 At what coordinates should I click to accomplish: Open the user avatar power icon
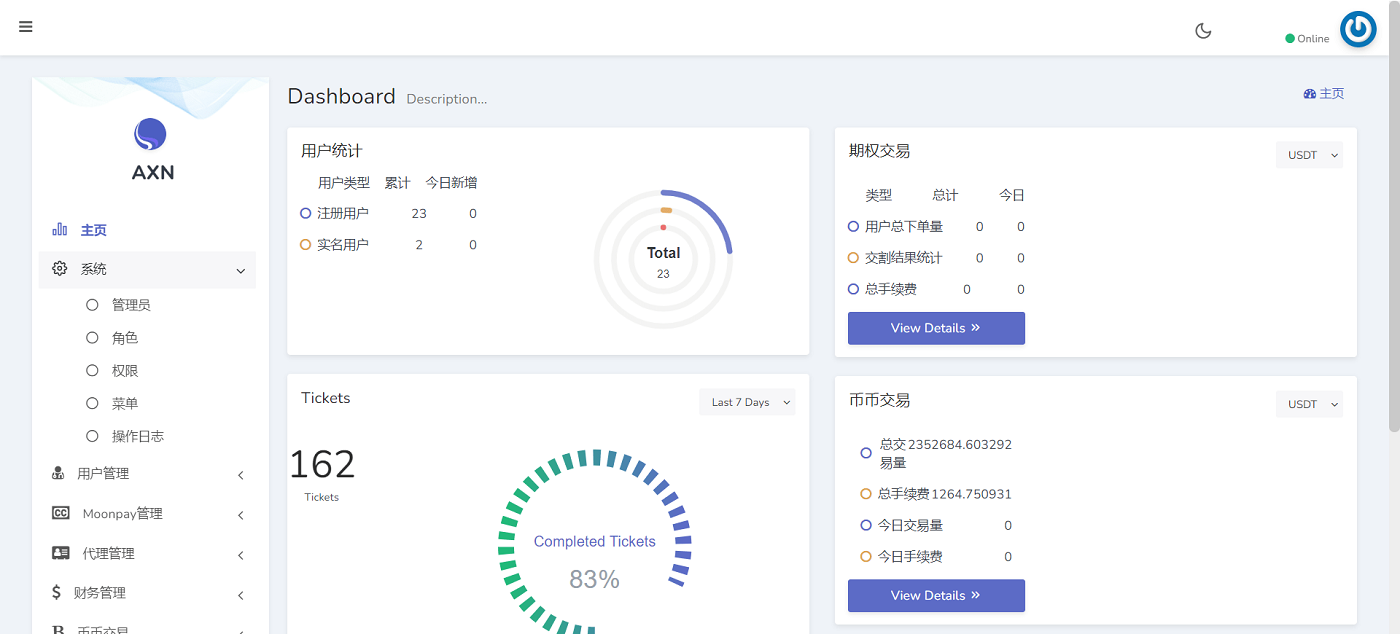click(x=1358, y=30)
